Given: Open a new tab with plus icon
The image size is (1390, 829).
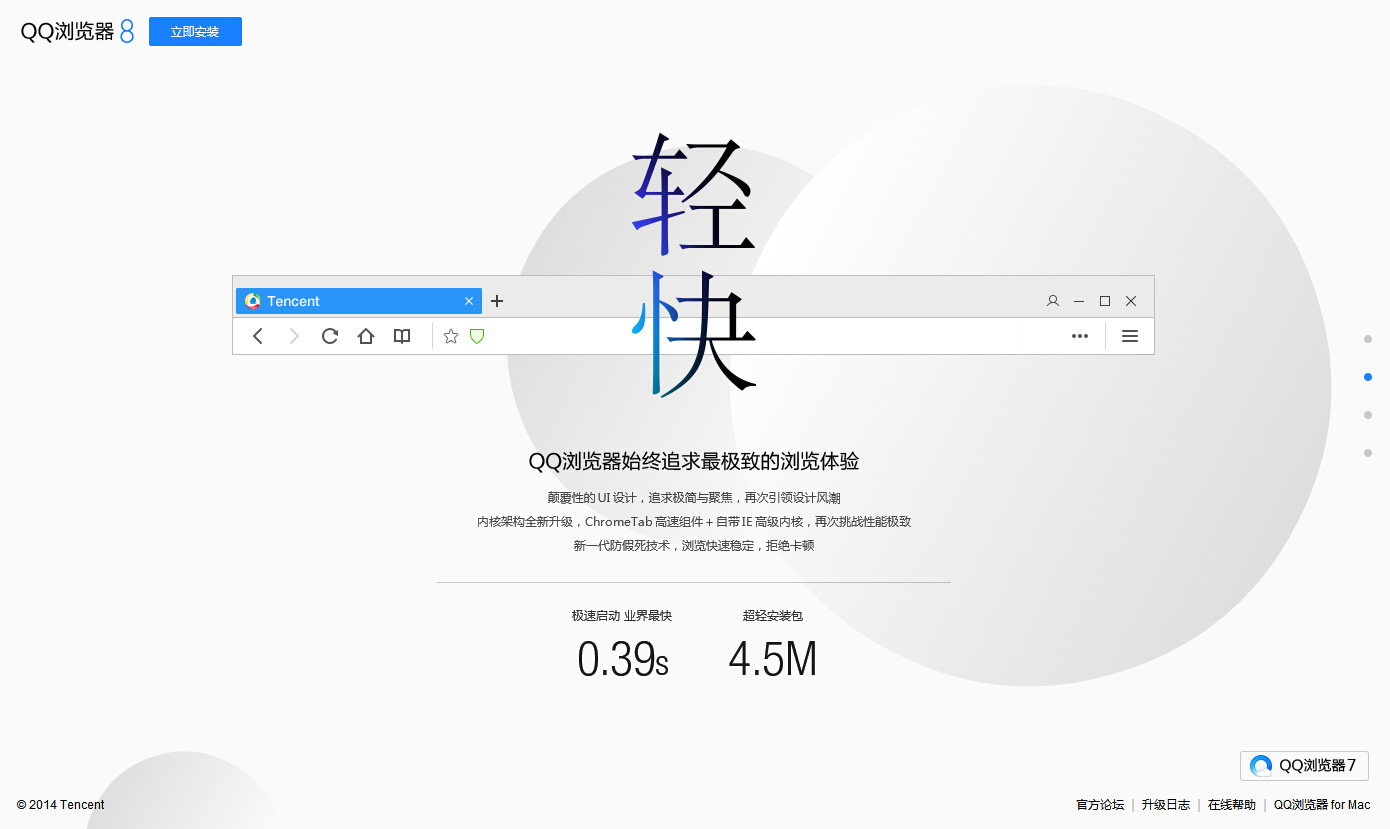Looking at the screenshot, I should pos(497,301).
